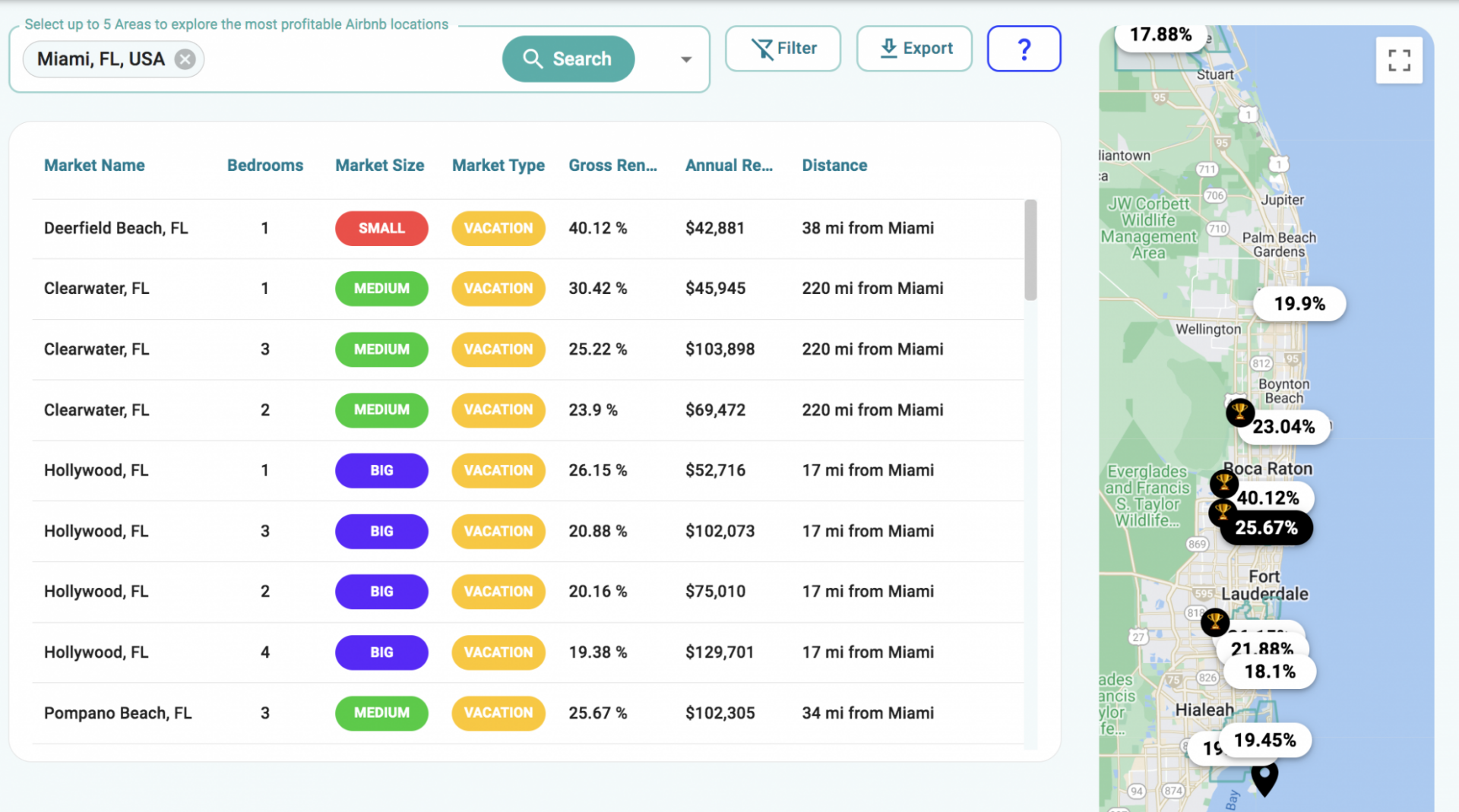
Task: Select the $102,073 annual revenue cell
Action: click(x=720, y=532)
